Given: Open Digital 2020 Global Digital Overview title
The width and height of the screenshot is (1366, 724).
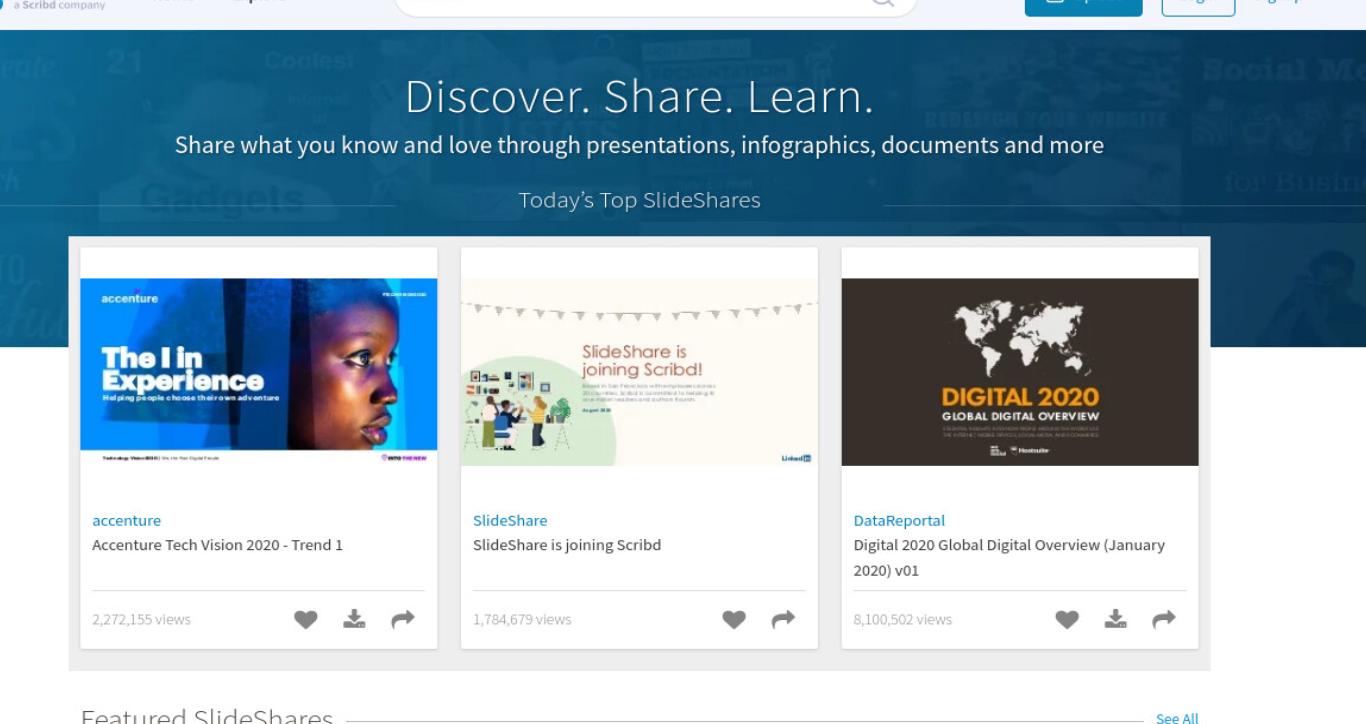Looking at the screenshot, I should [1009, 557].
